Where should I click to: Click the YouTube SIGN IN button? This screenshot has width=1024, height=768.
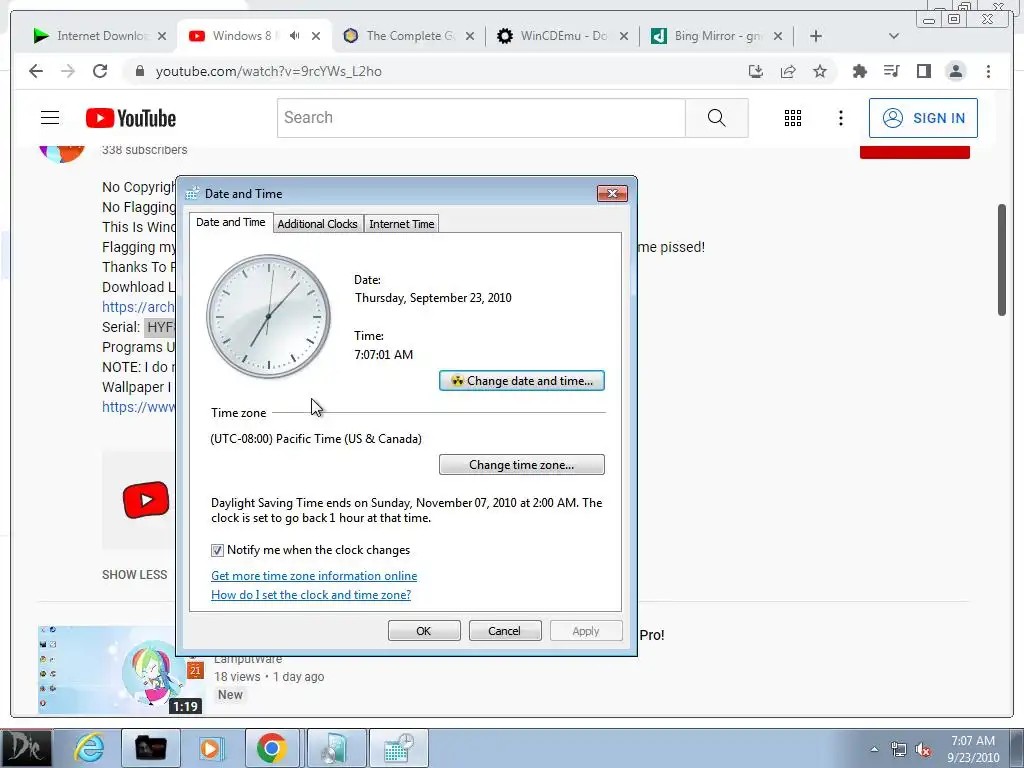(x=923, y=118)
